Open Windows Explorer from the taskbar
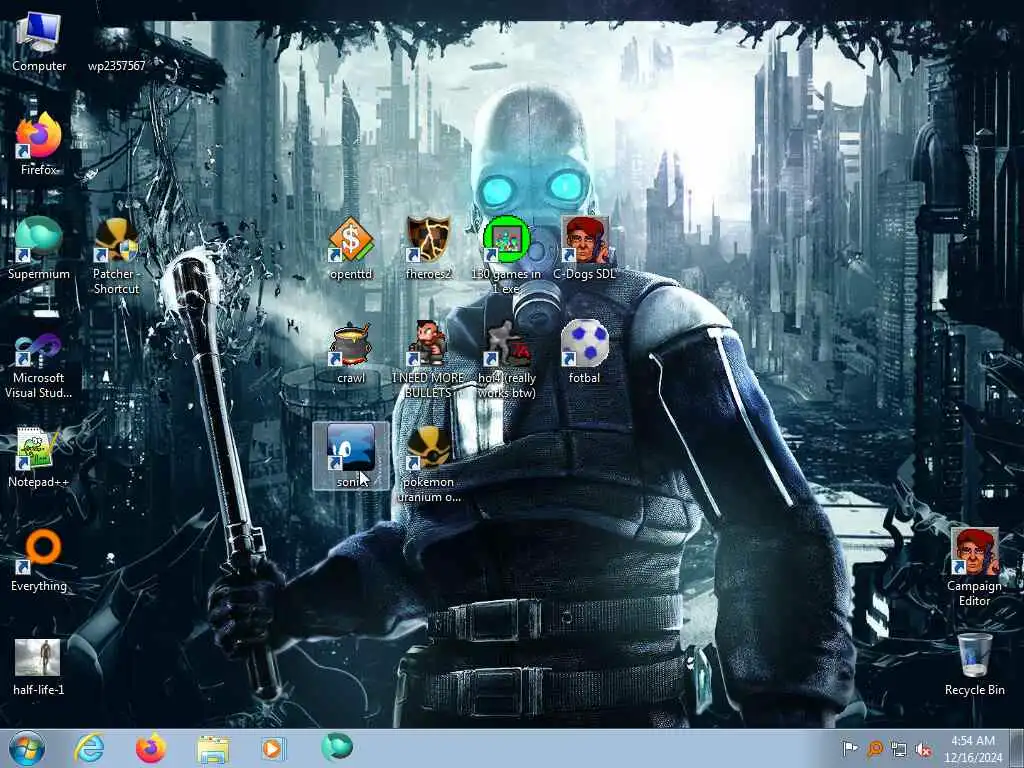 (213, 749)
